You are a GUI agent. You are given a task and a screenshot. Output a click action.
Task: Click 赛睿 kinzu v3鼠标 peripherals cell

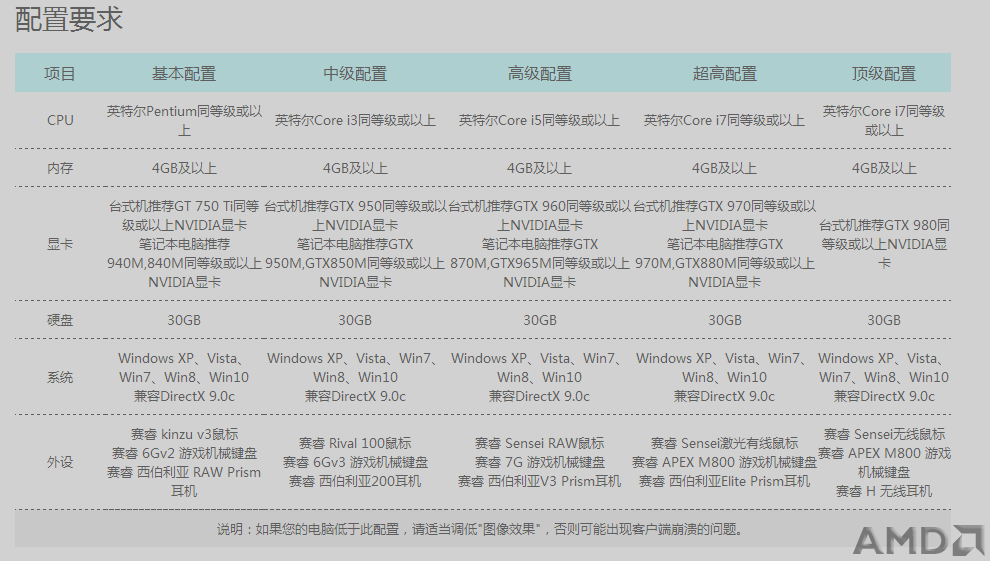click(184, 463)
